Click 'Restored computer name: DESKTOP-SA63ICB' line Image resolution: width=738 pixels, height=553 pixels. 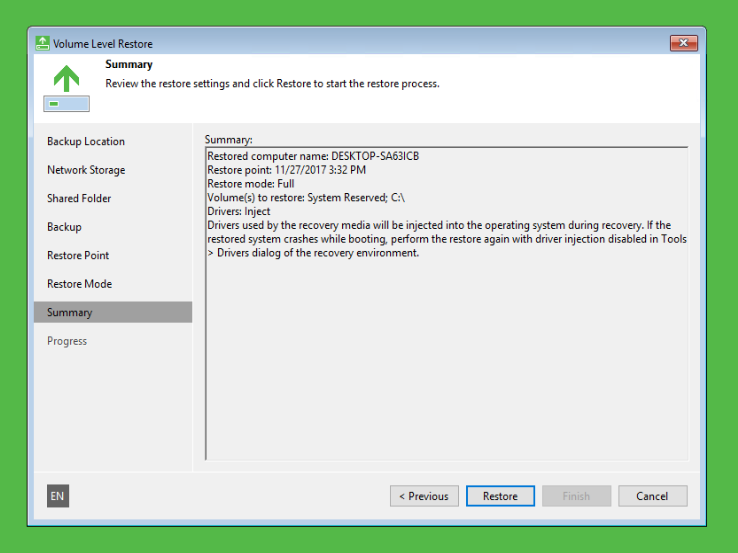(313, 156)
